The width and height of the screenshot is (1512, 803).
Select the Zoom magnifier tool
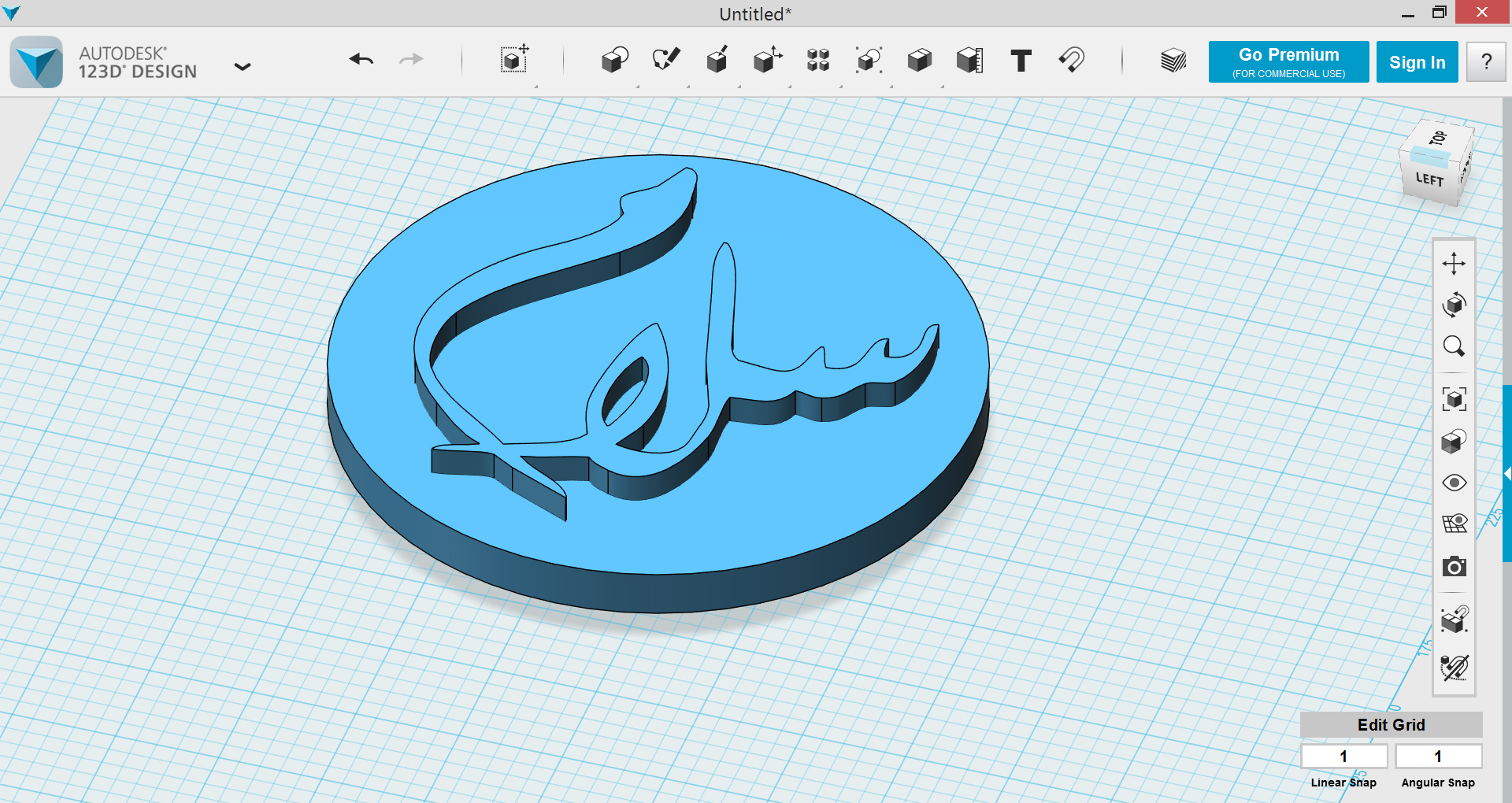(1454, 346)
